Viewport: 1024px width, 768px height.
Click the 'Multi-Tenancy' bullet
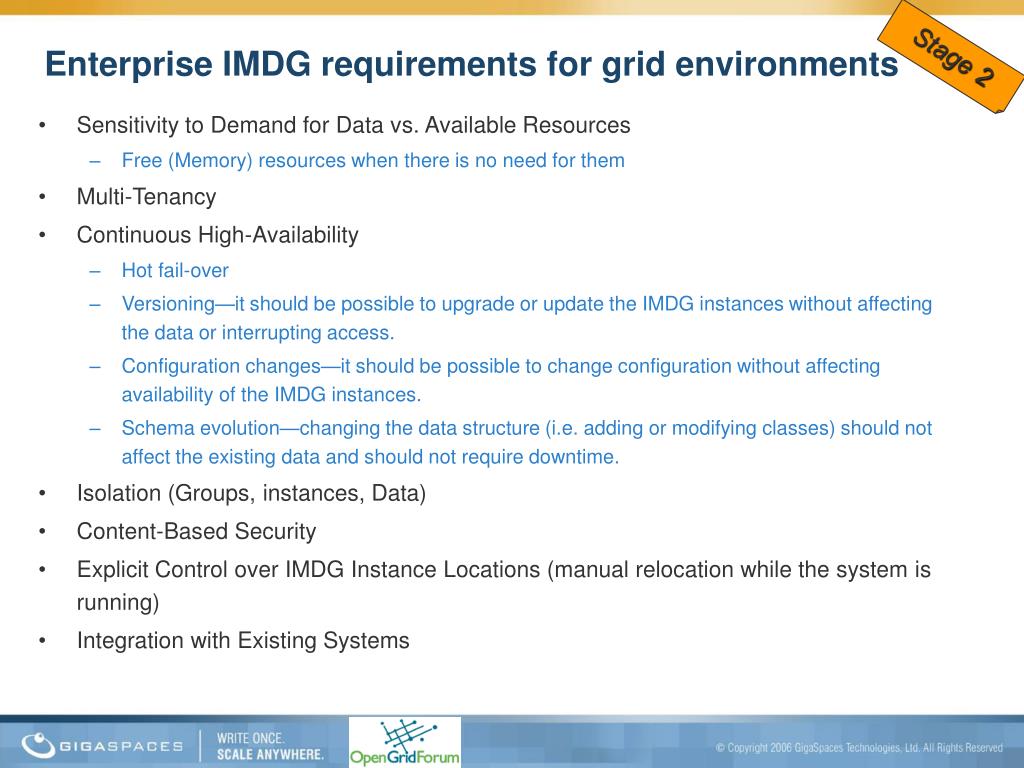click(x=146, y=197)
